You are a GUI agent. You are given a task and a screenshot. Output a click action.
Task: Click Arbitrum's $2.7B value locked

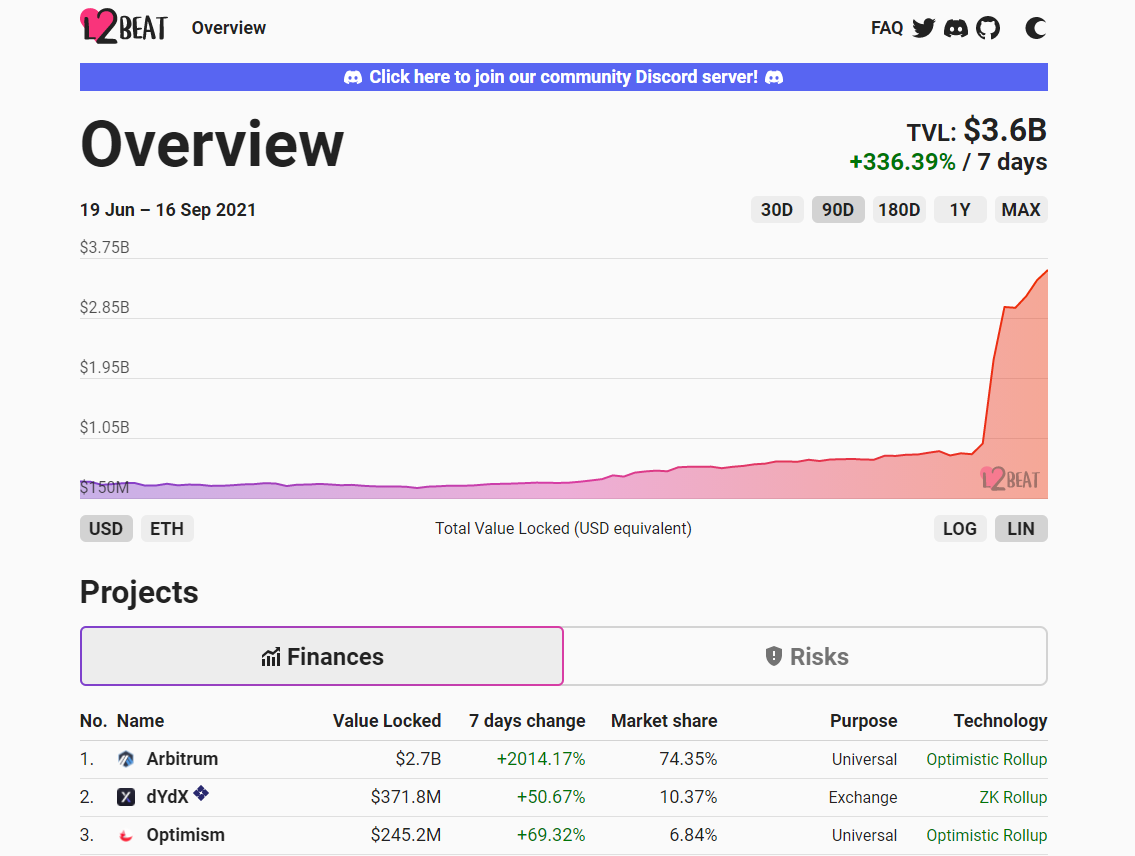418,759
